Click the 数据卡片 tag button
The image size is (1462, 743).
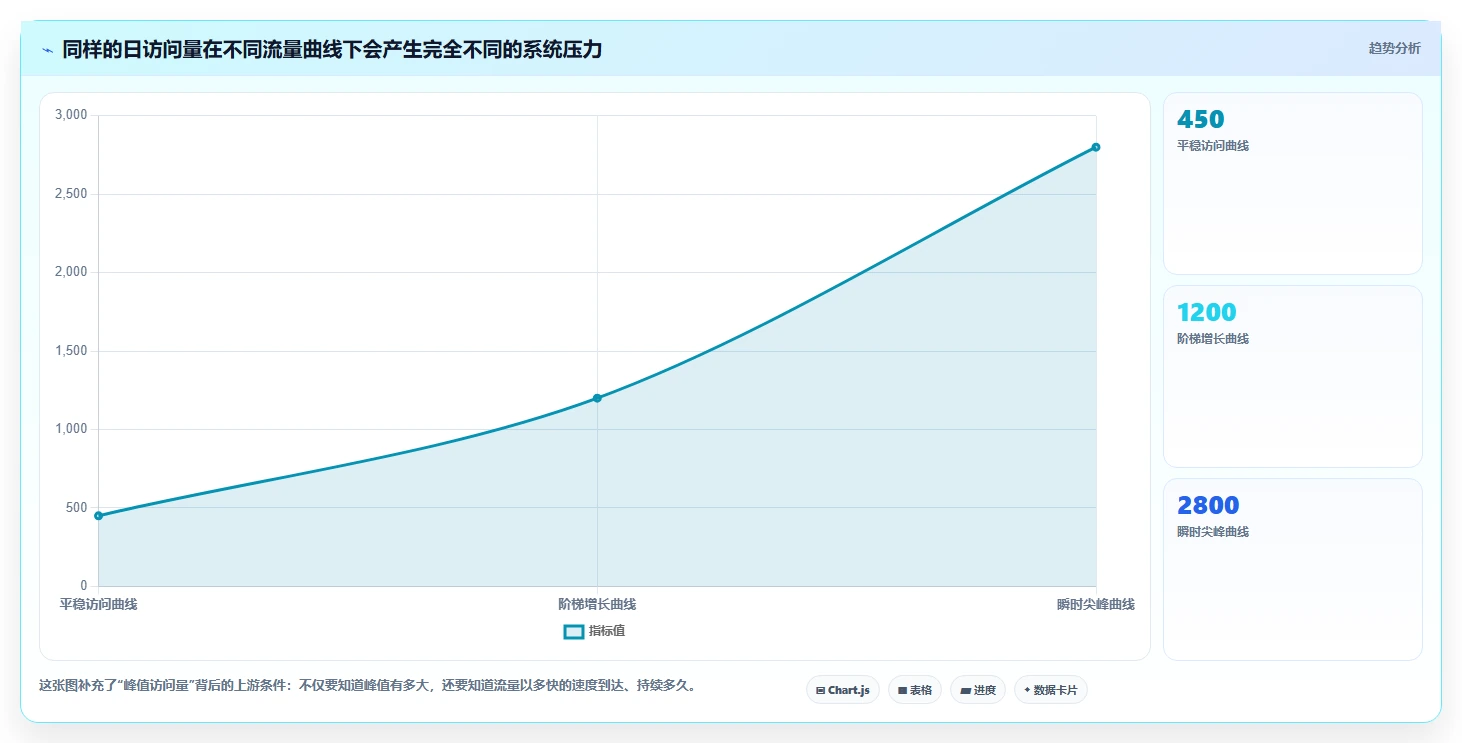pyautogui.click(x=1051, y=690)
